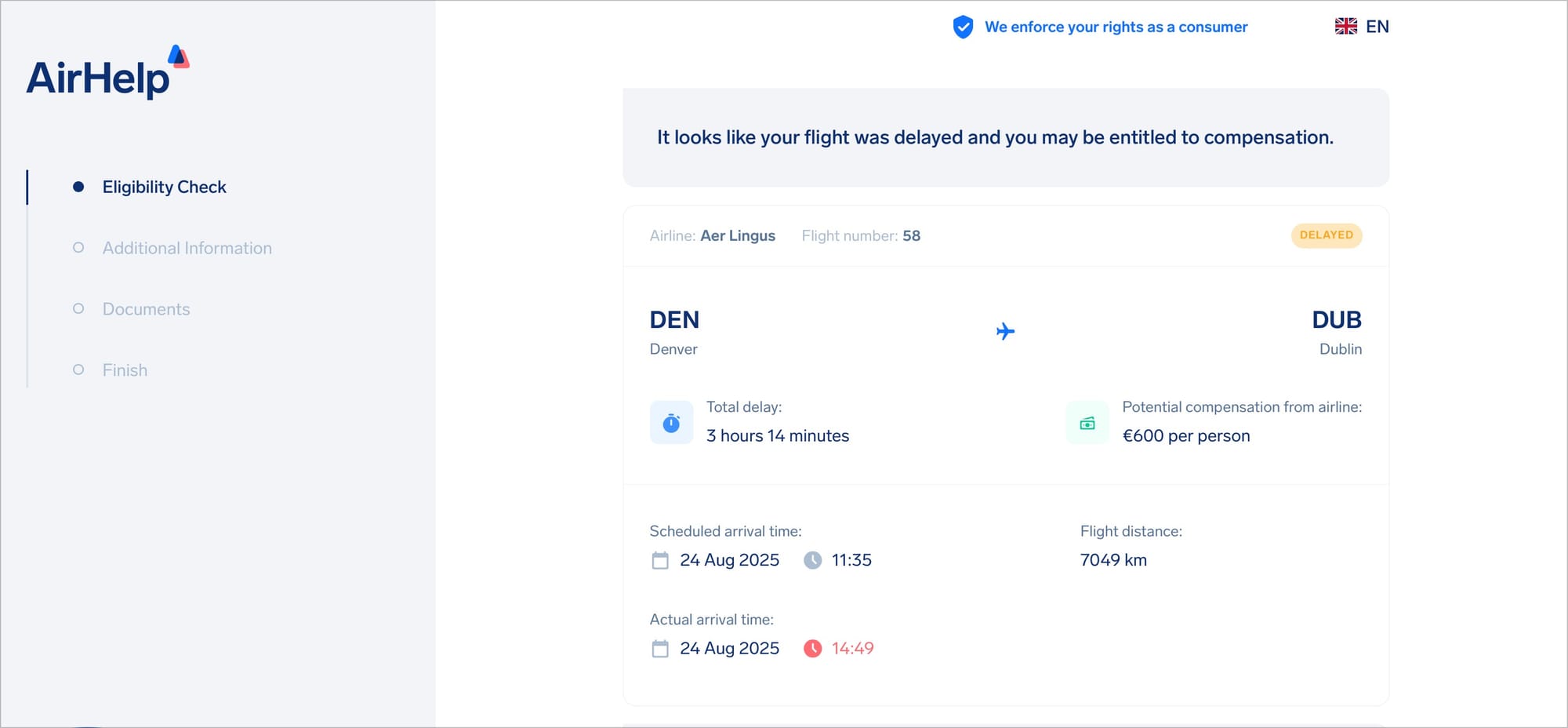This screenshot has height=728, width=1568.
Task: Click the stopwatch total delay icon
Action: coord(671,423)
